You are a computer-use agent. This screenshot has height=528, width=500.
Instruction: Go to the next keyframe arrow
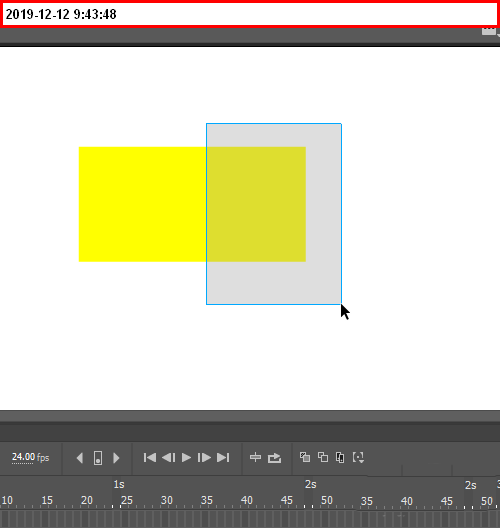[116, 458]
